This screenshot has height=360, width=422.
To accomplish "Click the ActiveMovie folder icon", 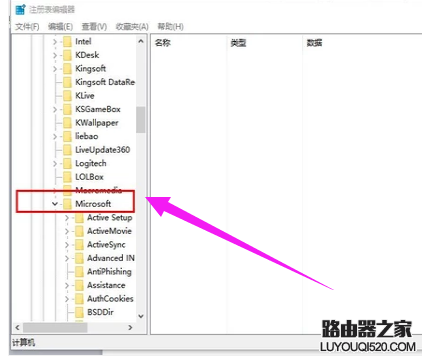I will click(x=79, y=231).
